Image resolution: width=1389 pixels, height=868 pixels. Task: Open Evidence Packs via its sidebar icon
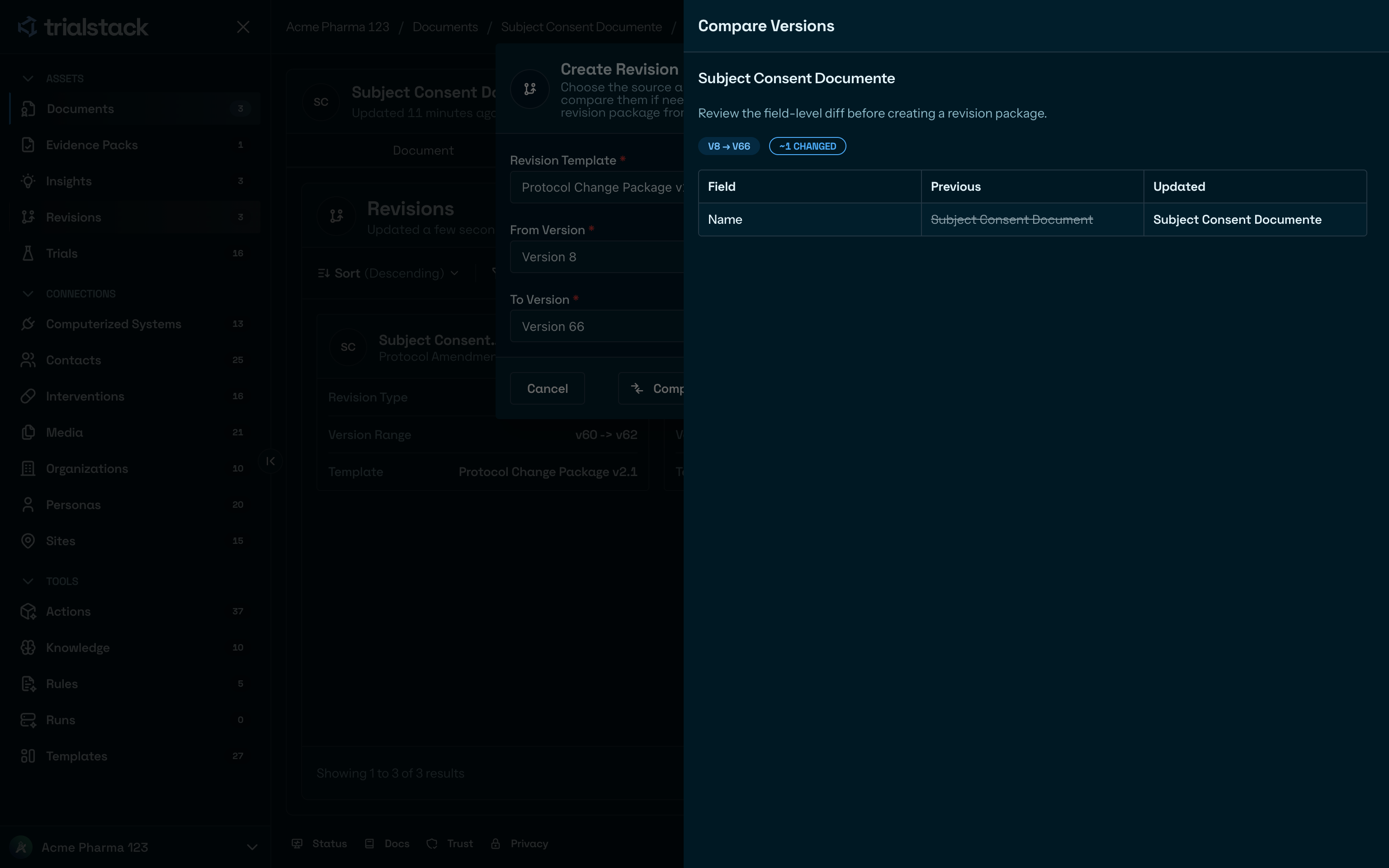point(28,145)
